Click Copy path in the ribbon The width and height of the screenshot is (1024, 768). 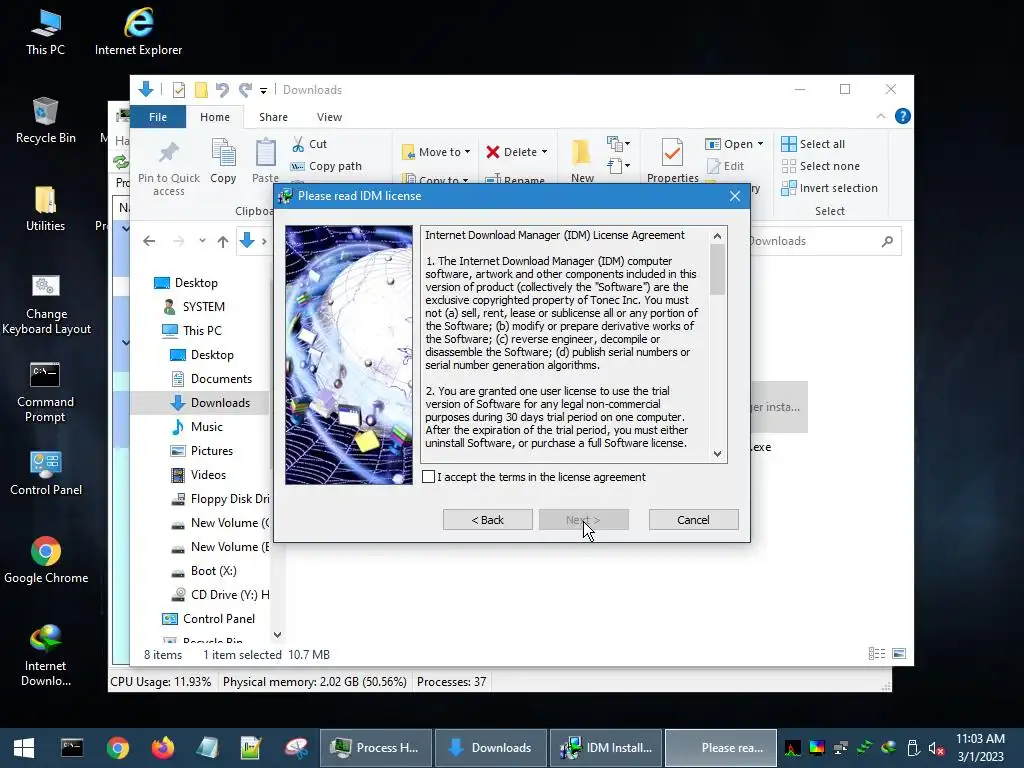click(327, 166)
